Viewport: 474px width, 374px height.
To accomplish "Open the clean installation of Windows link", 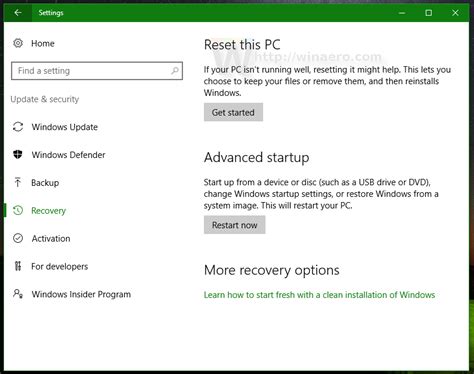I will tap(319, 295).
